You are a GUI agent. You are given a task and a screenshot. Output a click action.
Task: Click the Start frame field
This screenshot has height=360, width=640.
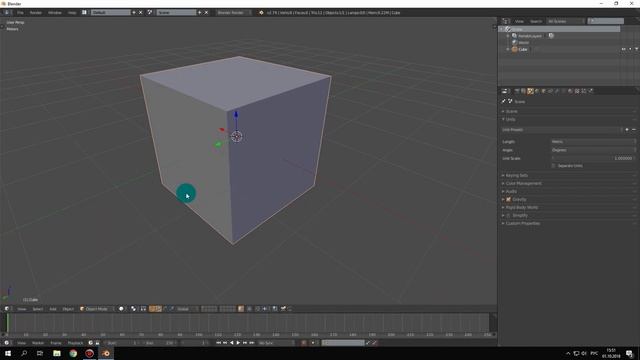(122, 343)
